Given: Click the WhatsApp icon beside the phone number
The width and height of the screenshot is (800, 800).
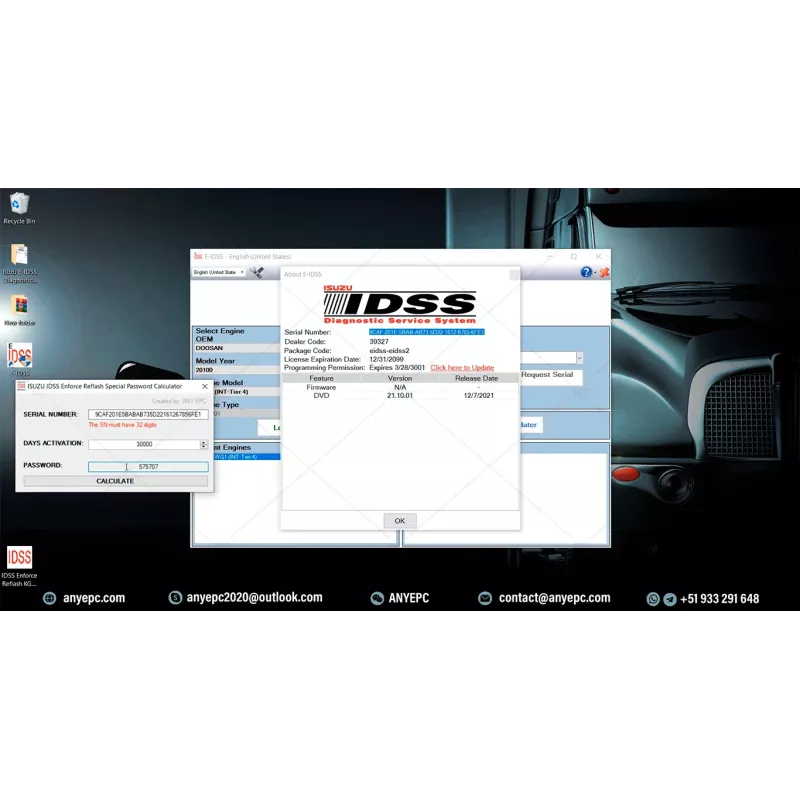Looking at the screenshot, I should [x=650, y=597].
